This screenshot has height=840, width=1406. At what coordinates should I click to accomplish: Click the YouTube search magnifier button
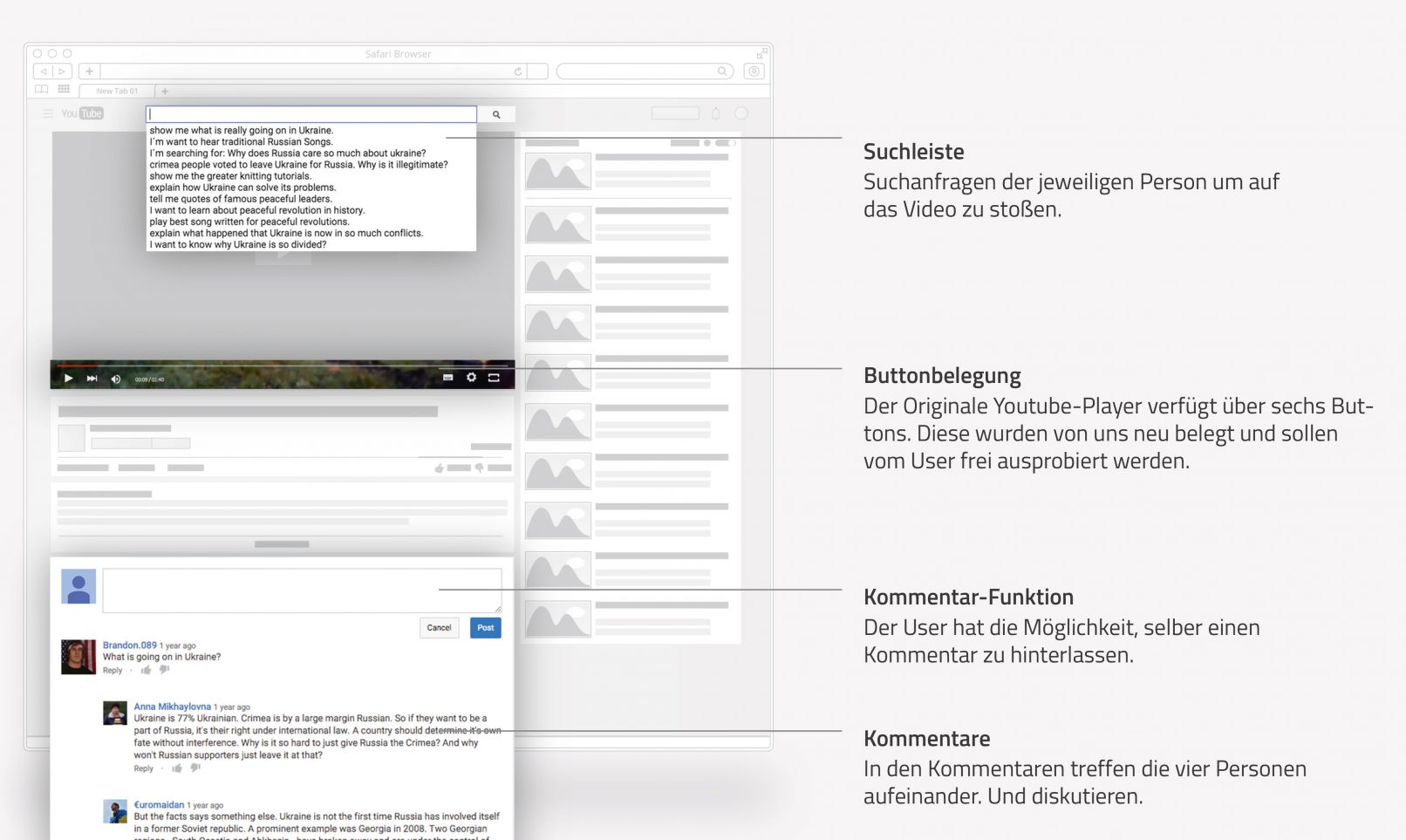point(496,114)
